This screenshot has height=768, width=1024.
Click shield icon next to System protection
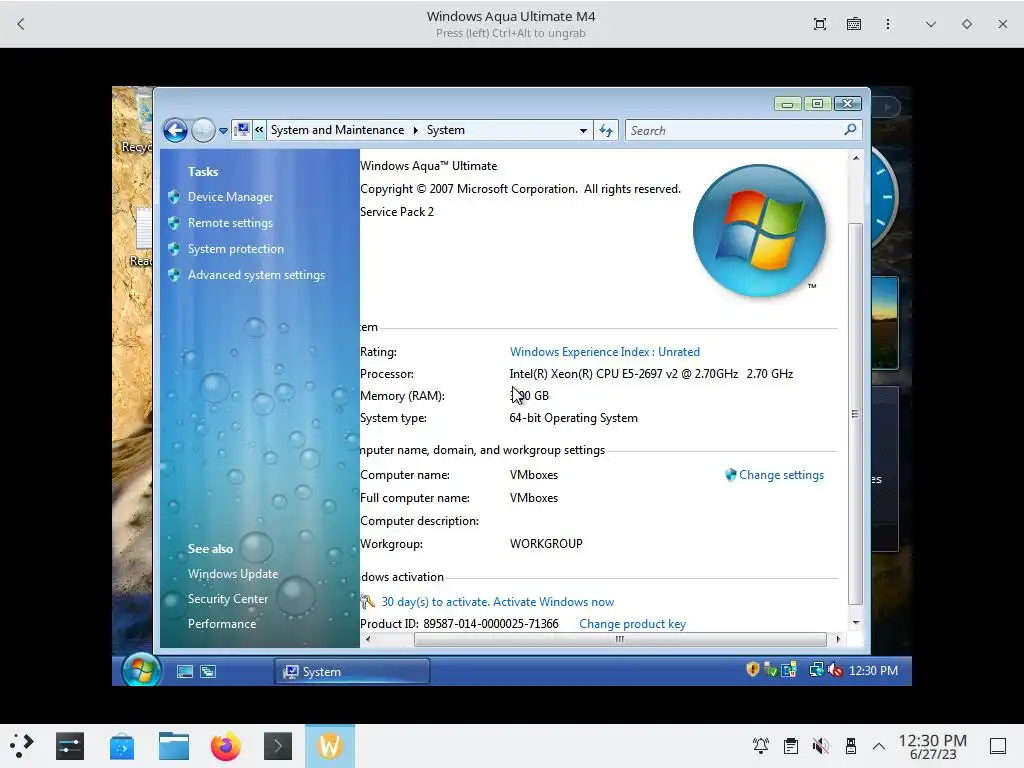pos(174,249)
